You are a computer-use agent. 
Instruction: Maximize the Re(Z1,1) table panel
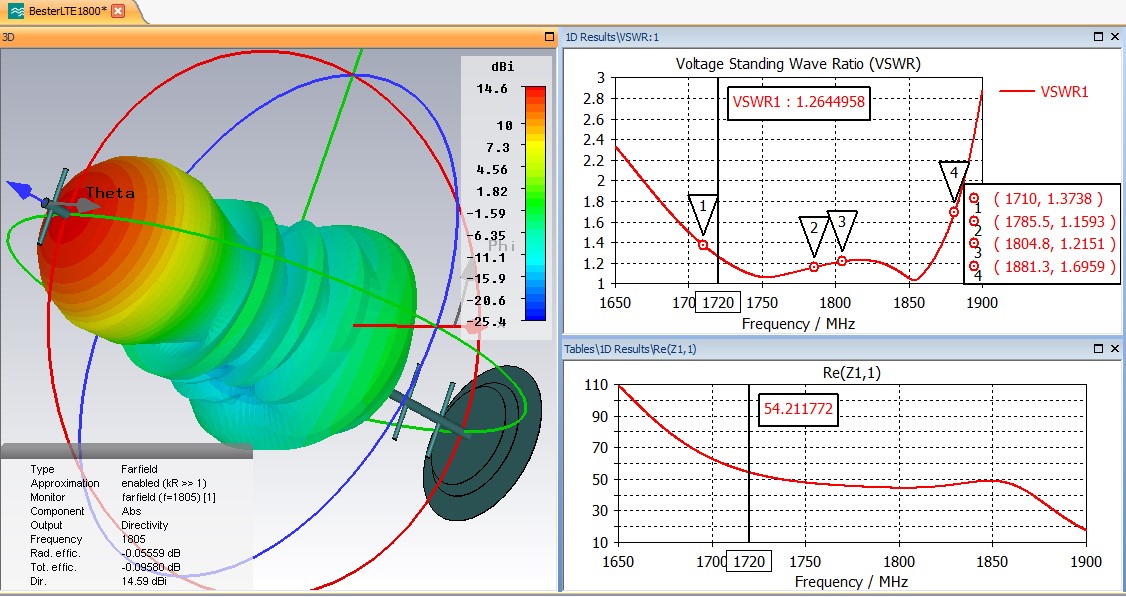1098,349
